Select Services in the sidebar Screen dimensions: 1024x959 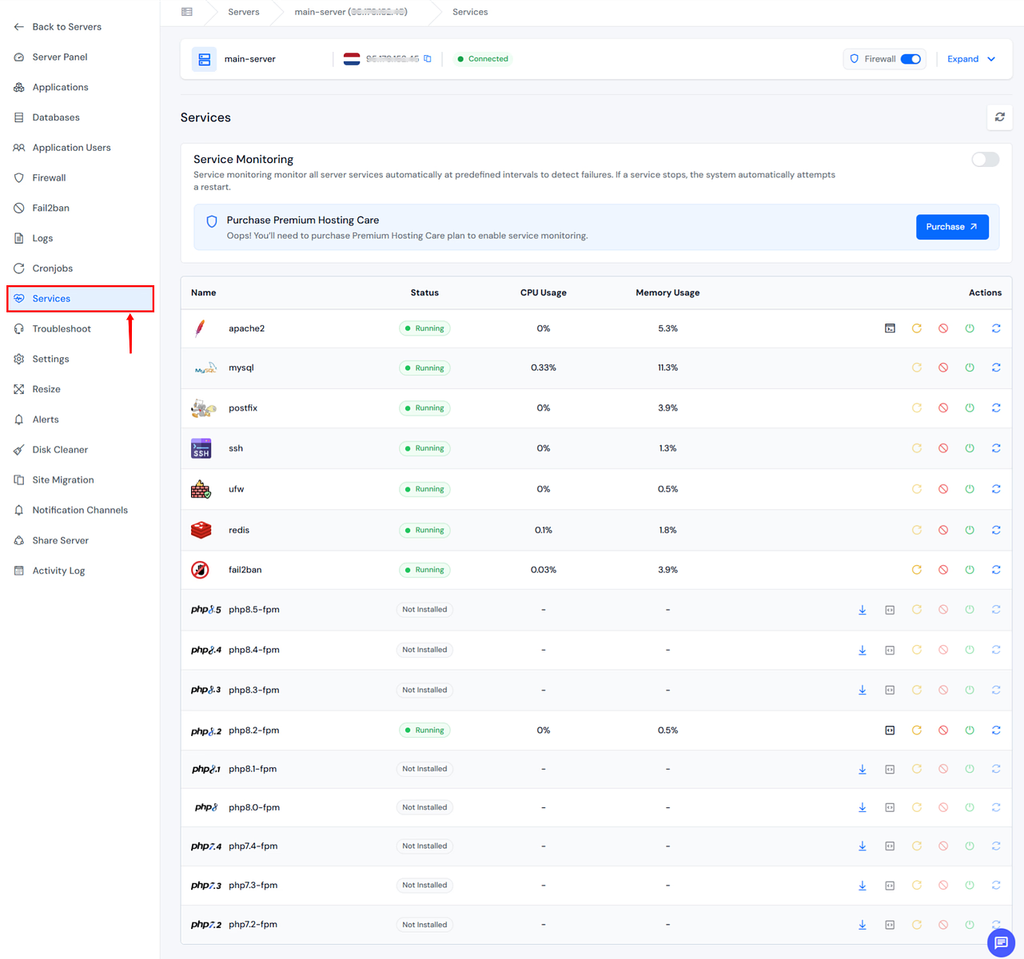pos(80,299)
